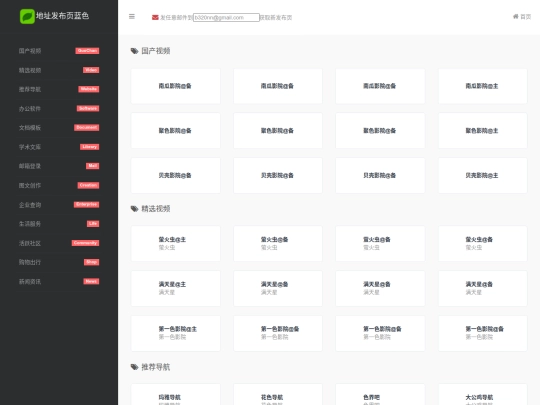Click the red envelope mail icon
Screen dimensions: 540x405
(x=155, y=17)
